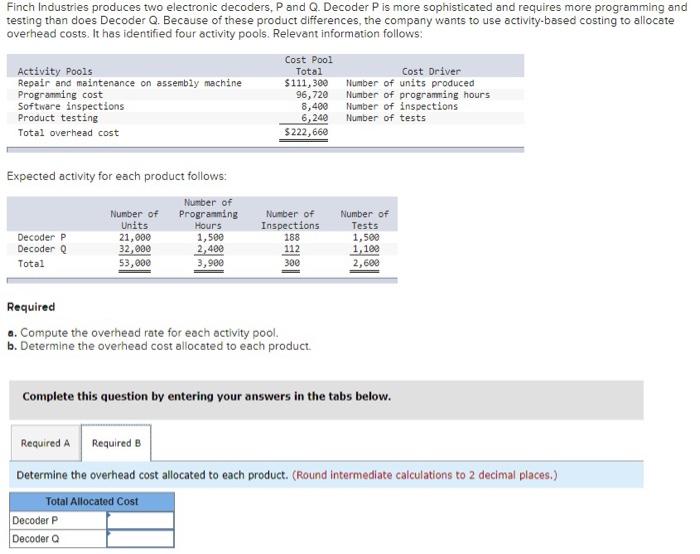Screen dimensions: 700x554
Task: Click the 3,900 total programming hours
Action: tap(210, 263)
